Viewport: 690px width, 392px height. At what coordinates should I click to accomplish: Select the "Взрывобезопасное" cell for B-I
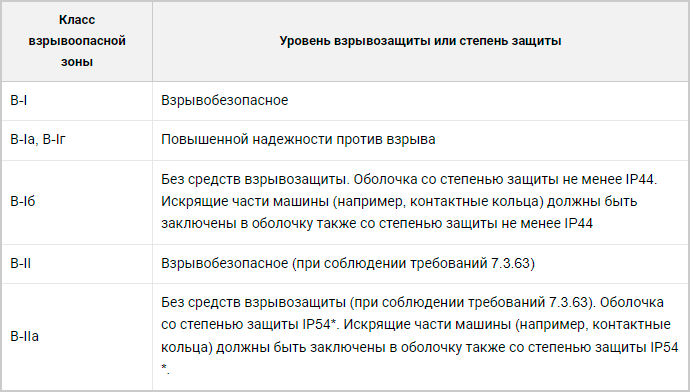tap(224, 100)
